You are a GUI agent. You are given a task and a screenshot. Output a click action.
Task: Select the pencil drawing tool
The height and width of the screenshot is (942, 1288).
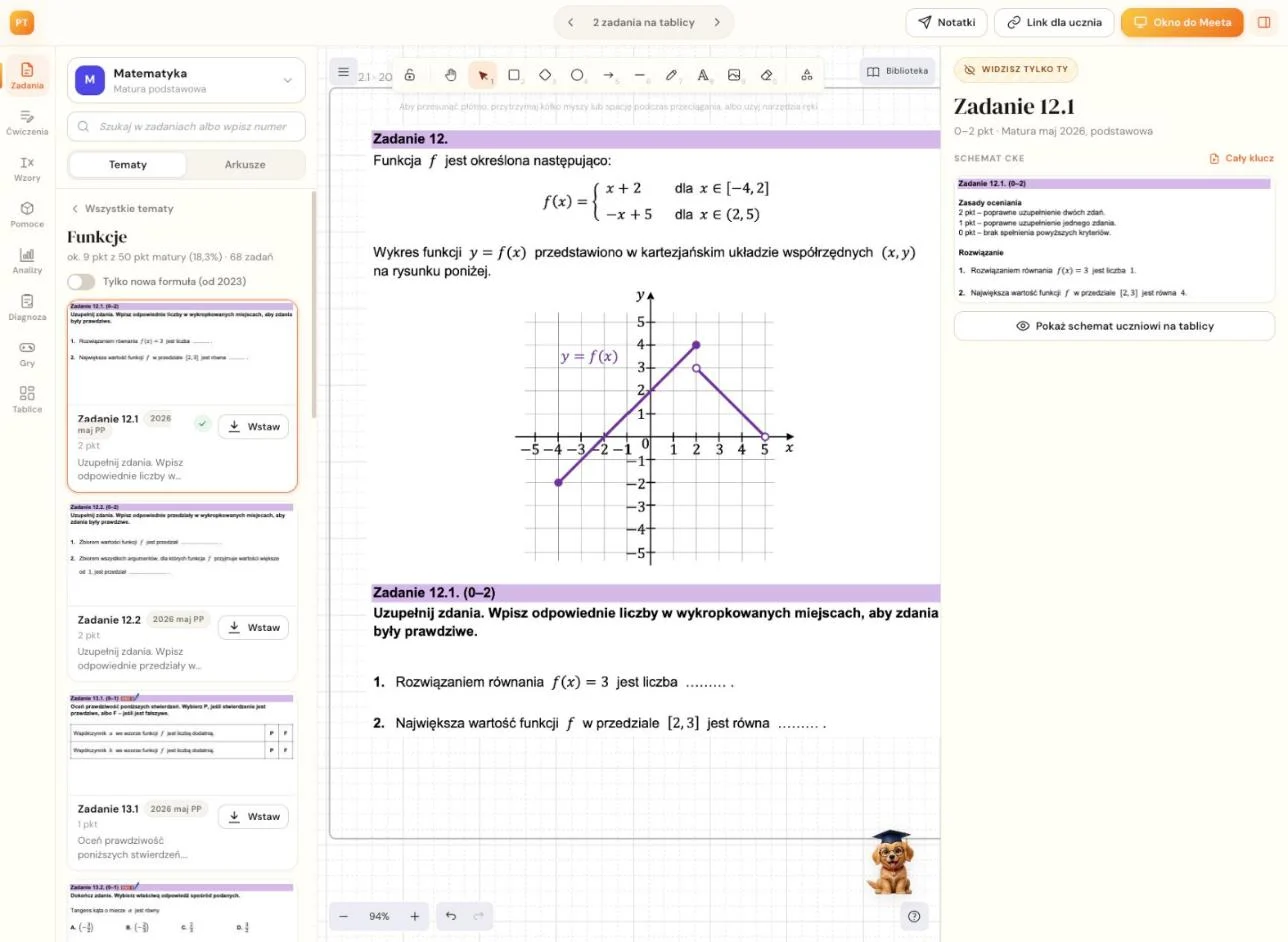point(672,75)
